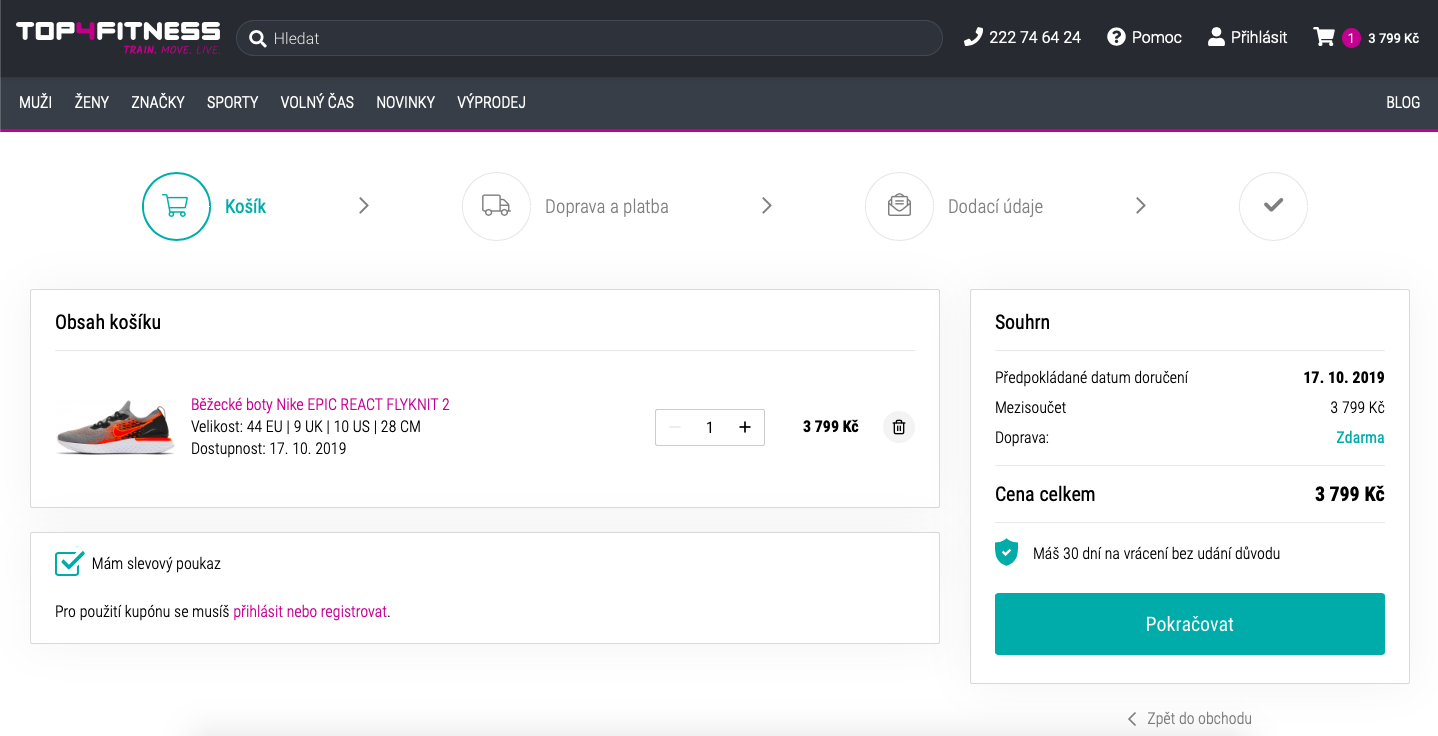
Task: Open the SPORTY menu
Action: tap(233, 102)
